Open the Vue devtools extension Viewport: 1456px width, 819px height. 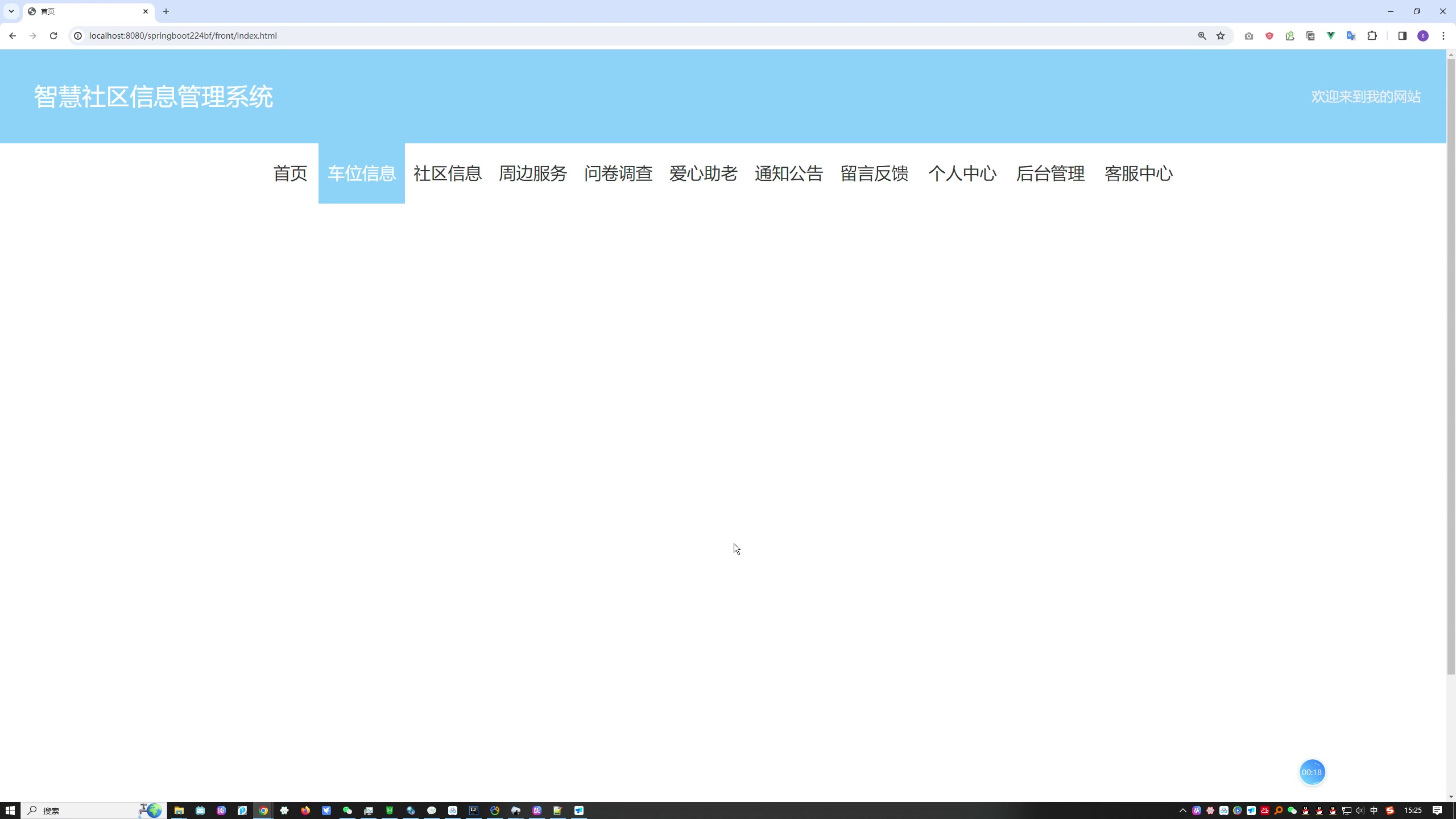coord(1331,36)
